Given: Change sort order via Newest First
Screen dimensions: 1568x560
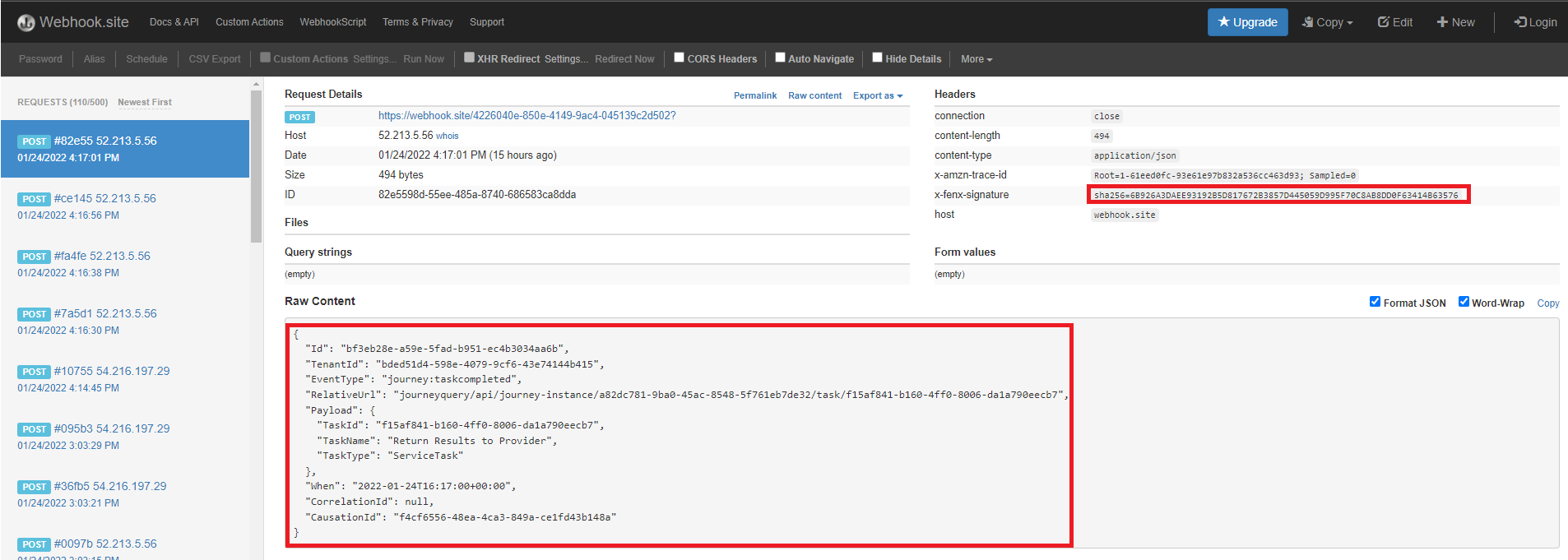Looking at the screenshot, I should click(145, 103).
